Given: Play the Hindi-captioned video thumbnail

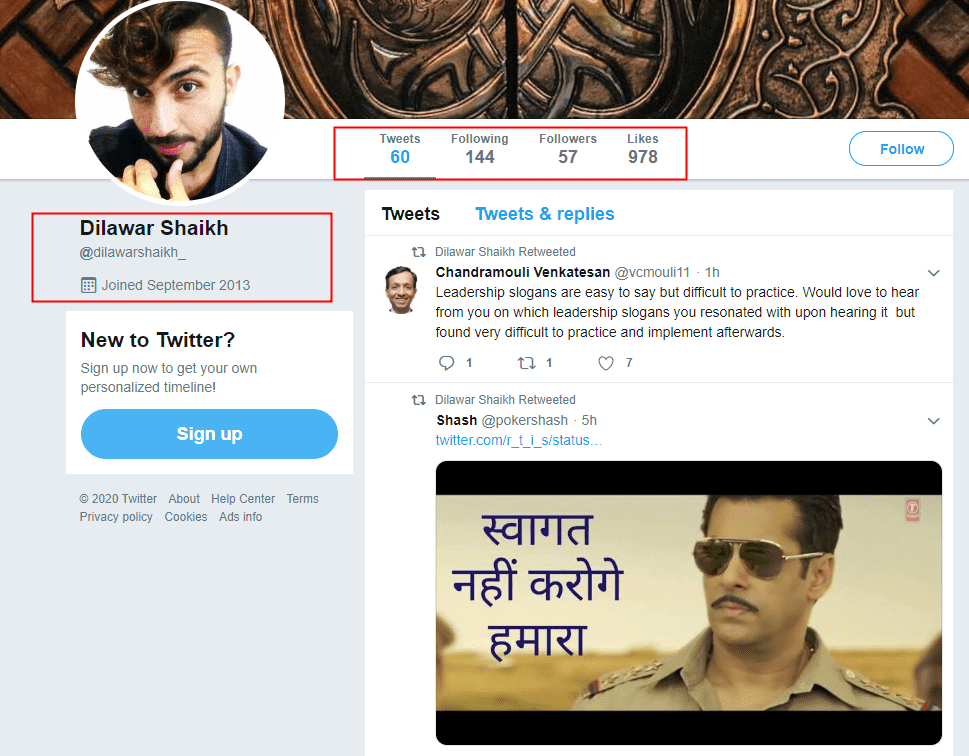Looking at the screenshot, I should [x=688, y=603].
